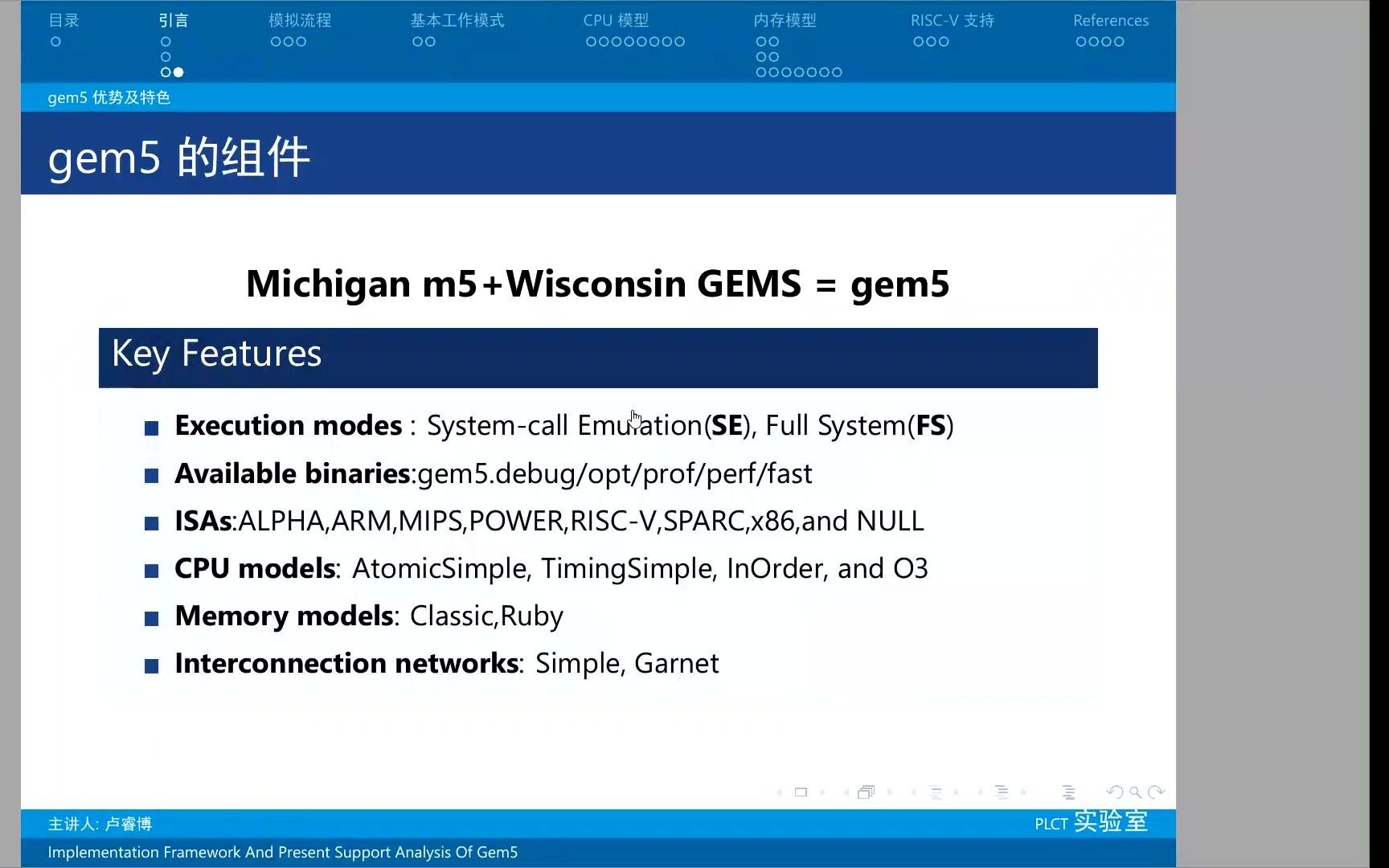This screenshot has width=1389, height=868.
Task: Click the next slide arrow beside slide icon
Action: pyautogui.click(x=822, y=792)
